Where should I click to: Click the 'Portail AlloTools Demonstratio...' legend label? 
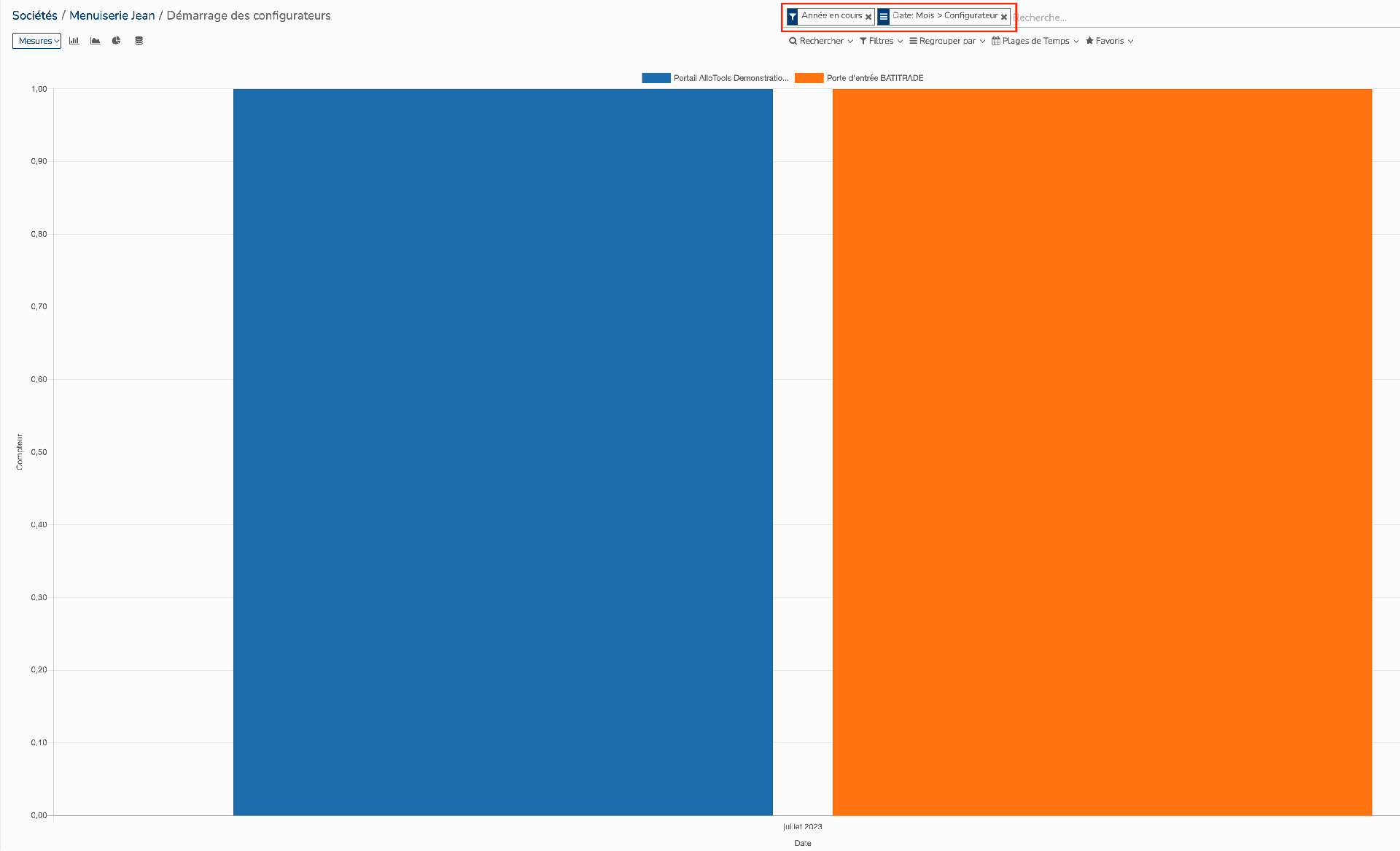[x=731, y=78]
